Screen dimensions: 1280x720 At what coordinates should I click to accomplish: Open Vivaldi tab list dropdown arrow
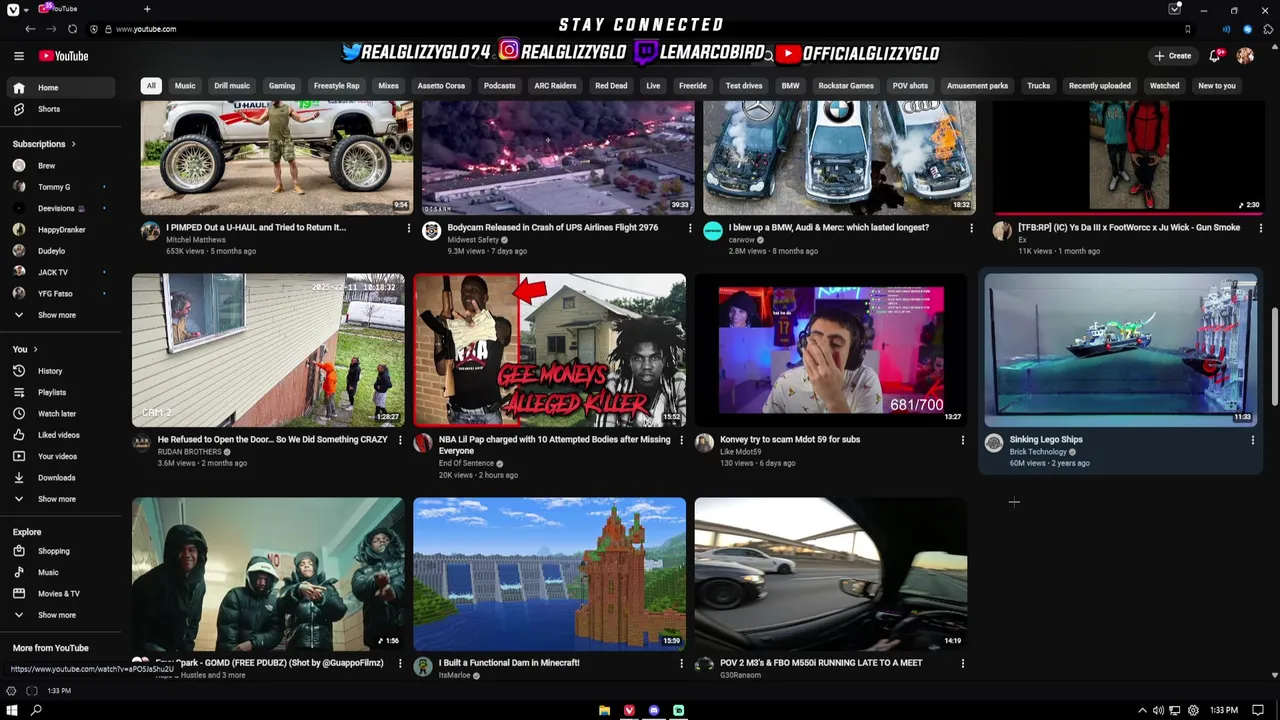click(25, 9)
